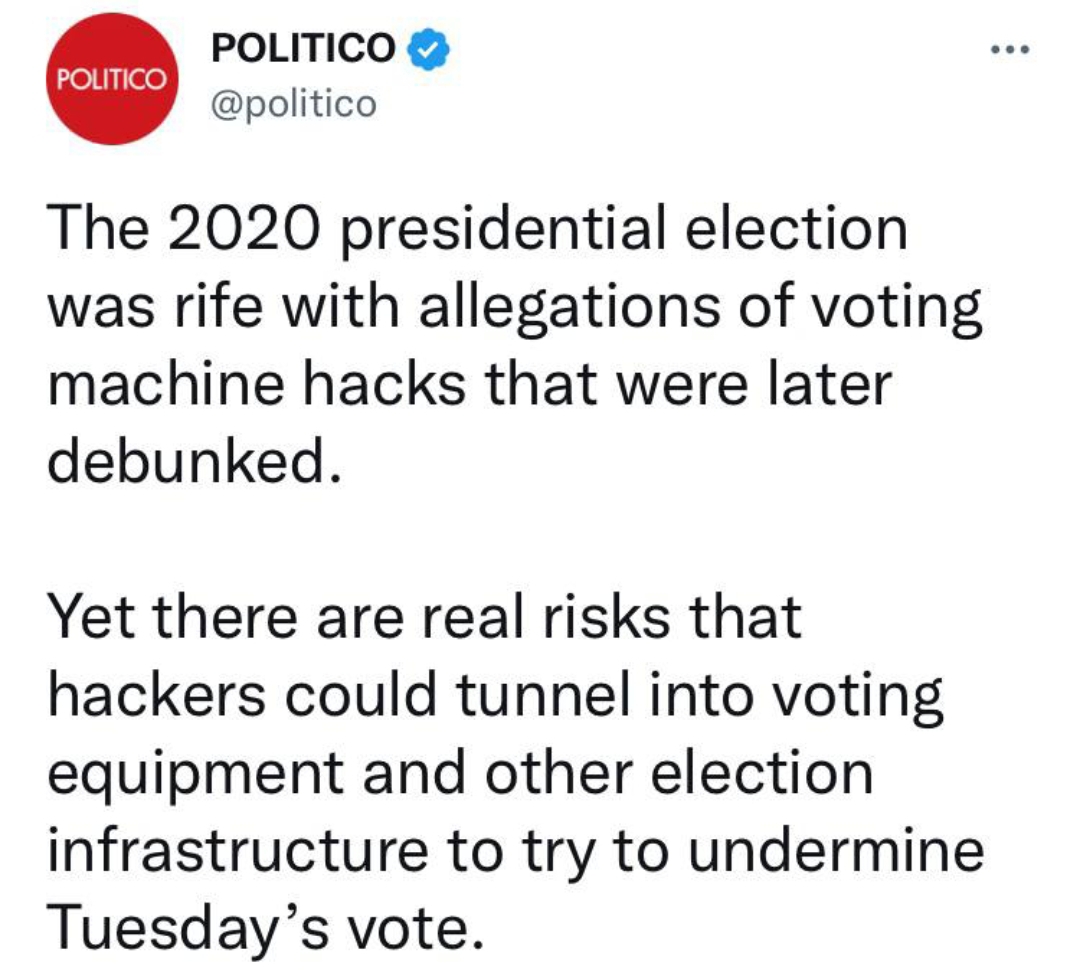Click the line 'machine hacks that were later'
1080x975 pixels.
pyautogui.click(x=469, y=384)
